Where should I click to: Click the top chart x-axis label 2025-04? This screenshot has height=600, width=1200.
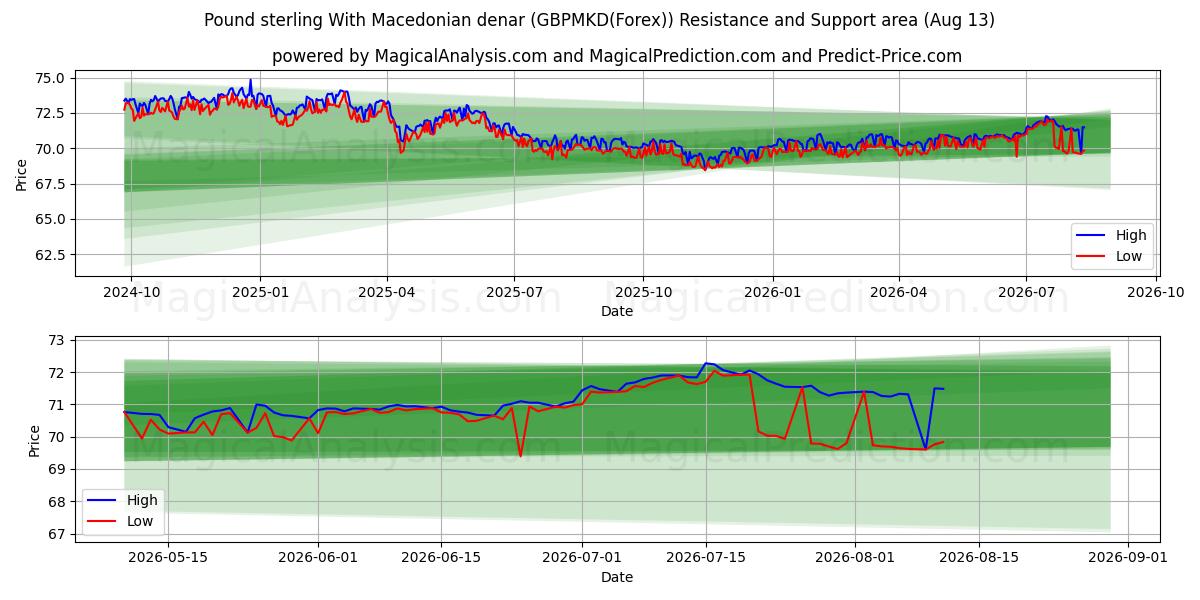click(387, 294)
